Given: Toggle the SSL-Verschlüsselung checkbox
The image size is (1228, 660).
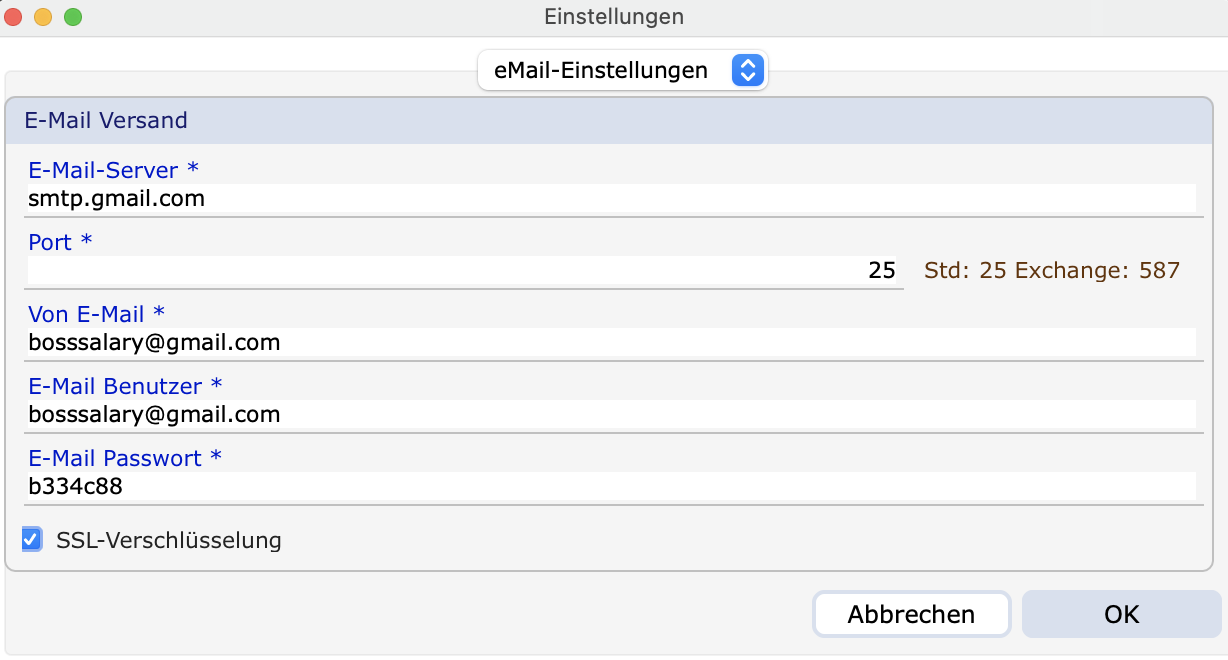Looking at the screenshot, I should 32,540.
